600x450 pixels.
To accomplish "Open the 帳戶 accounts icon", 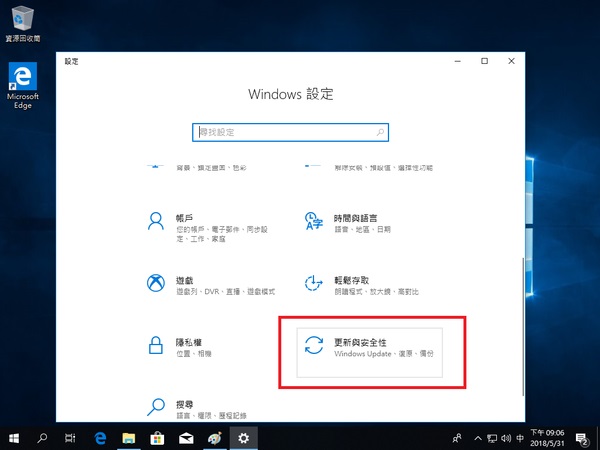I will [x=156, y=221].
